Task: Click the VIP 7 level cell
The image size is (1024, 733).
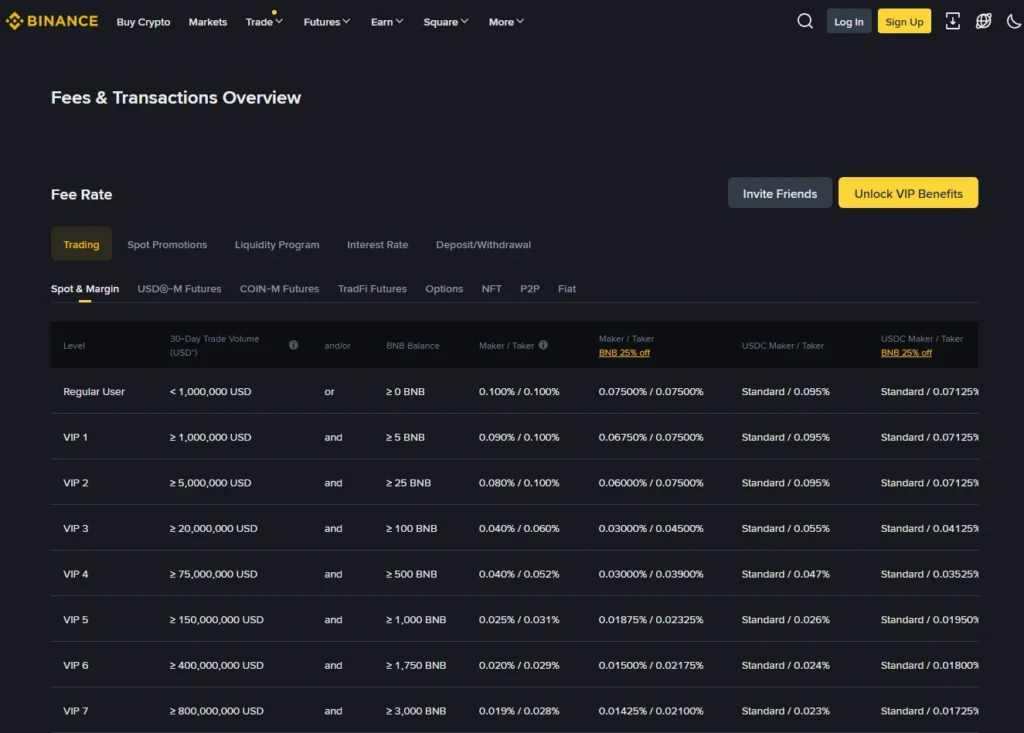Action: click(x=75, y=711)
